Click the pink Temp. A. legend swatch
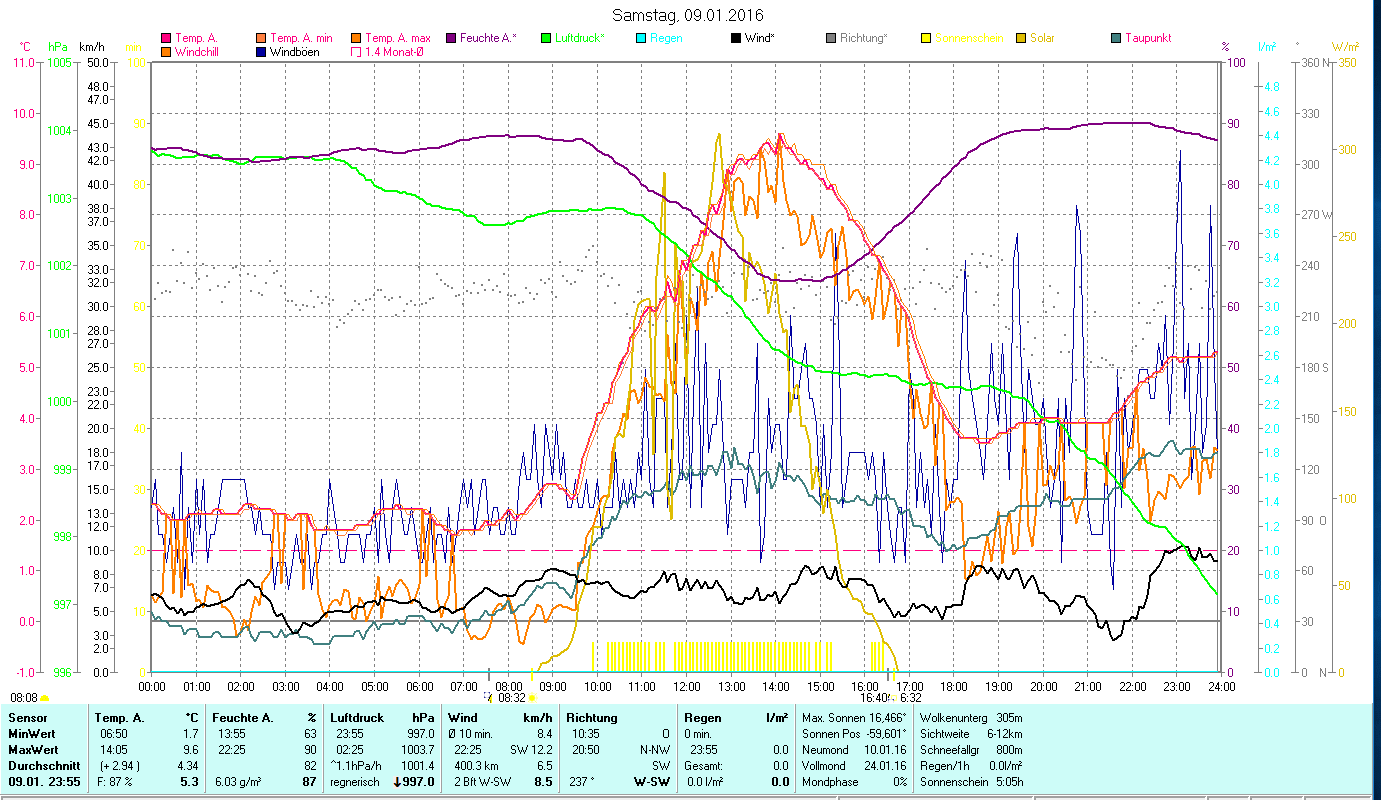This screenshot has height=800, width=1381. pyautogui.click(x=166, y=38)
